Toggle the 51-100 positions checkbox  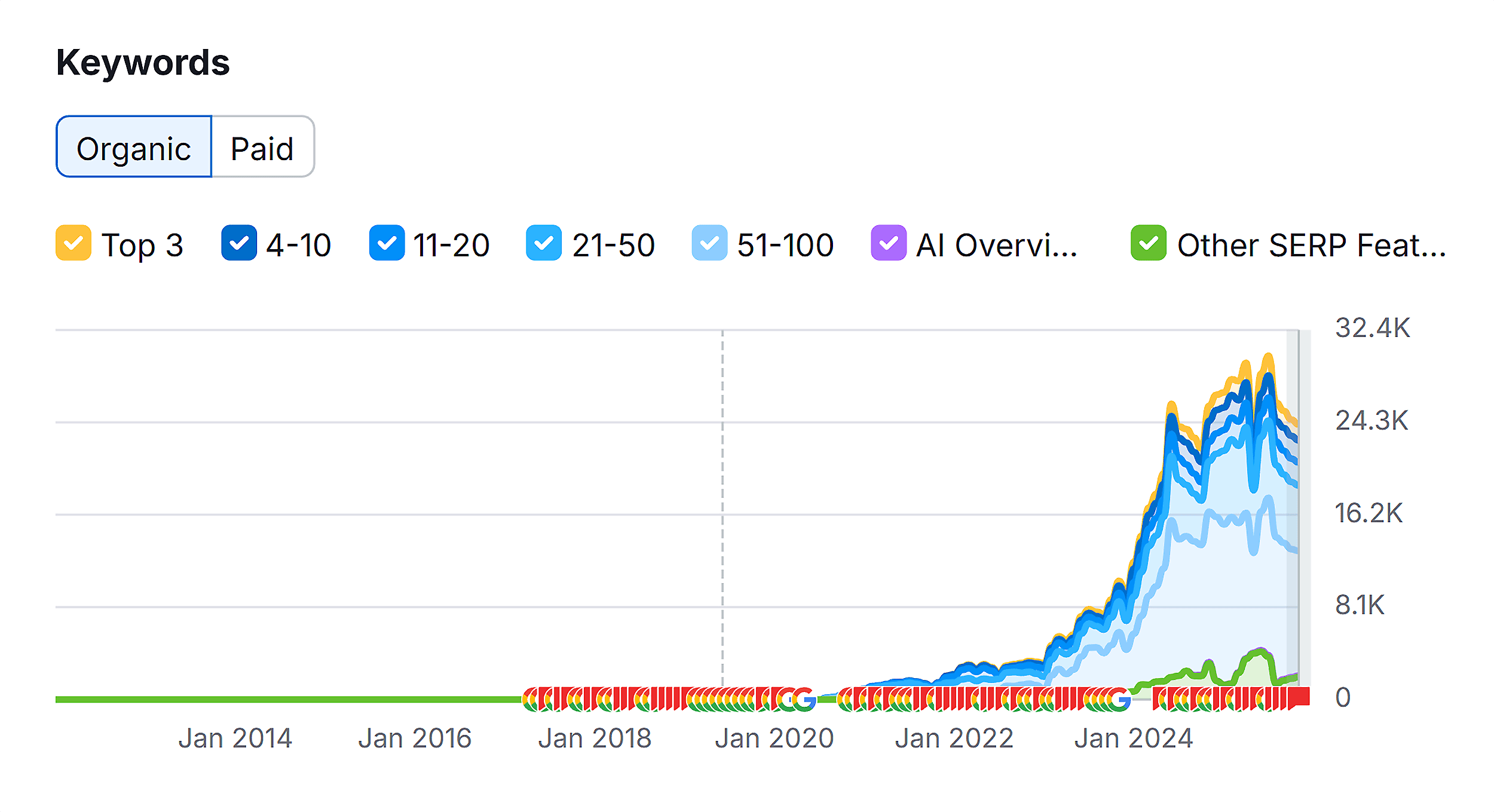(709, 243)
